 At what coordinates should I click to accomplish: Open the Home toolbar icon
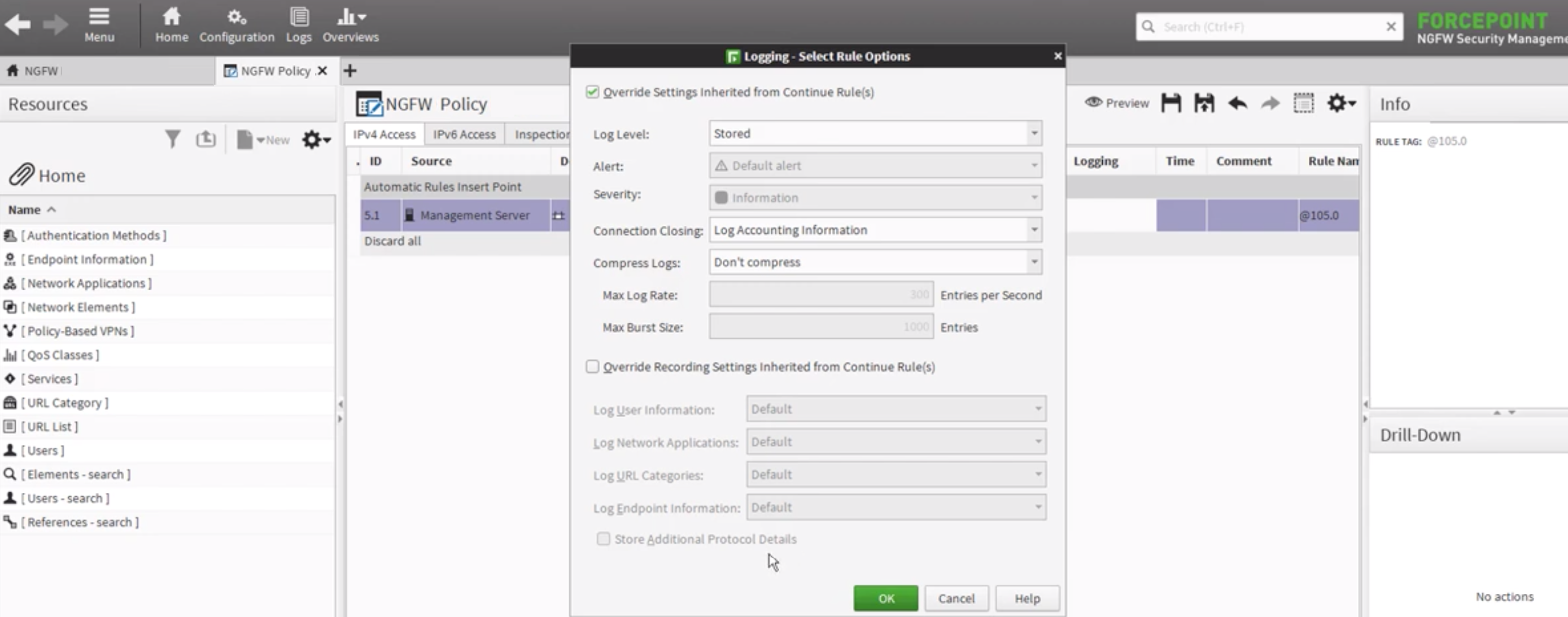172,25
